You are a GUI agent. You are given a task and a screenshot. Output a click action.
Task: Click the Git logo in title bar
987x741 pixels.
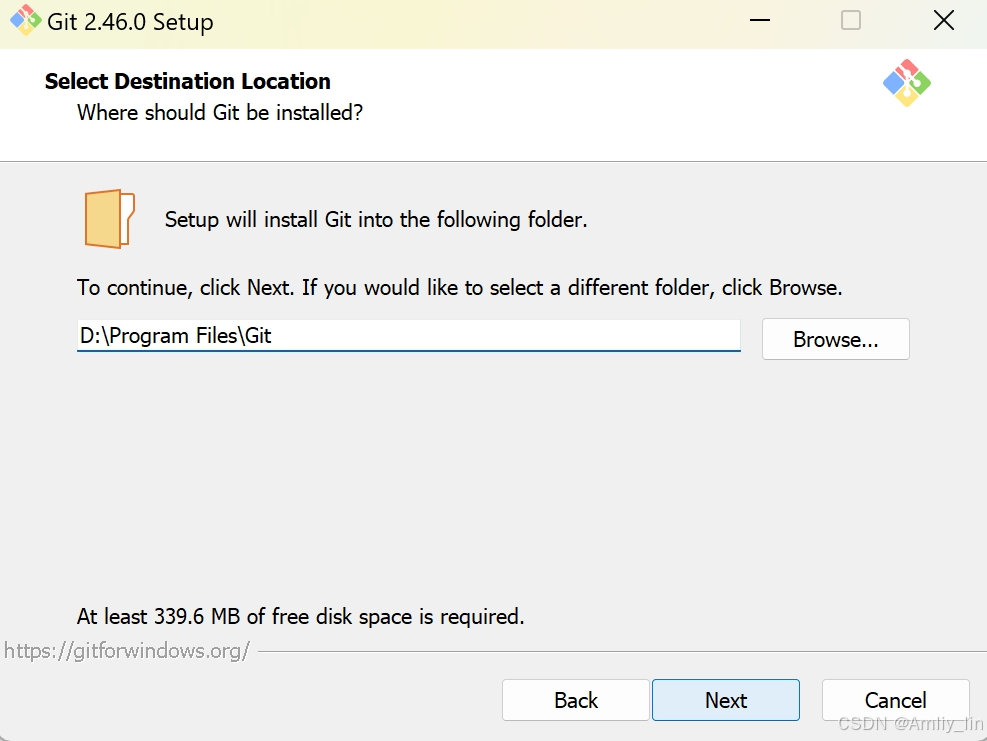pyautogui.click(x=25, y=20)
